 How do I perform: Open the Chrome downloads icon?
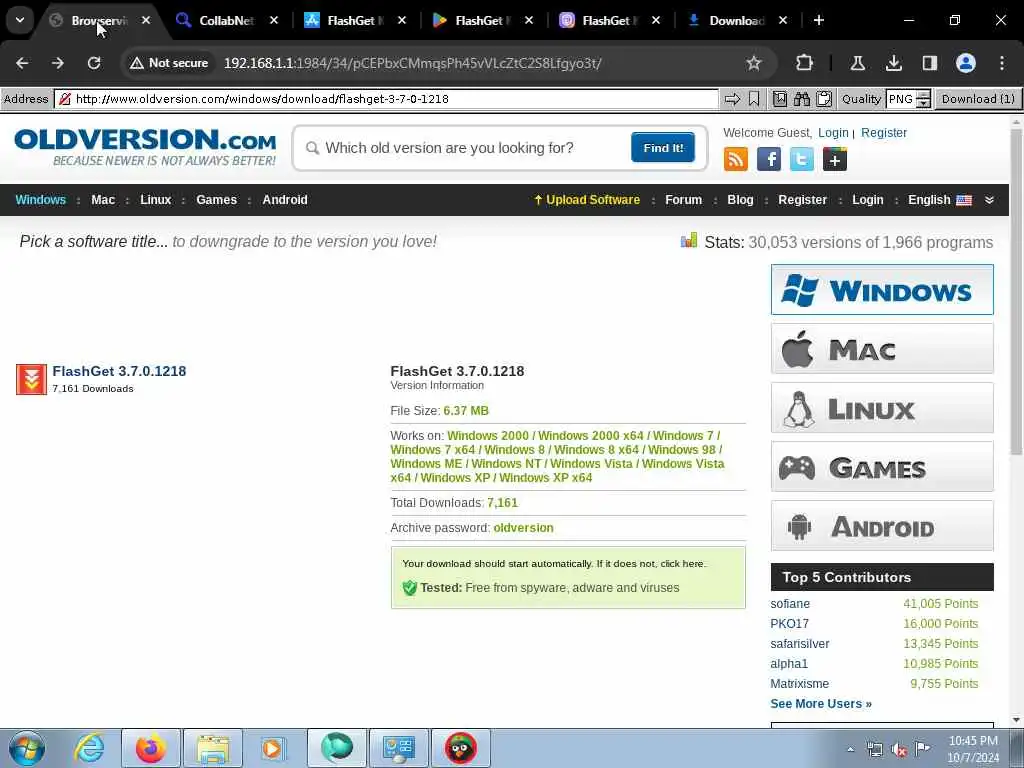[x=894, y=63]
